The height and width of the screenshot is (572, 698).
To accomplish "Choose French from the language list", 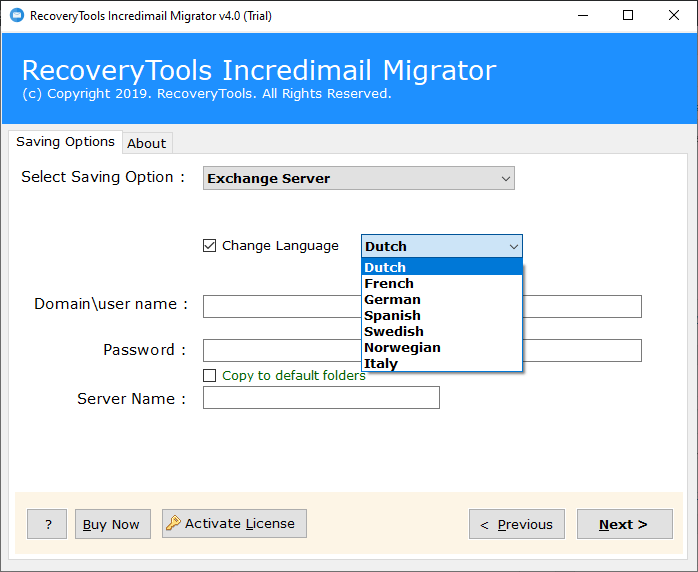I will tap(442, 283).
